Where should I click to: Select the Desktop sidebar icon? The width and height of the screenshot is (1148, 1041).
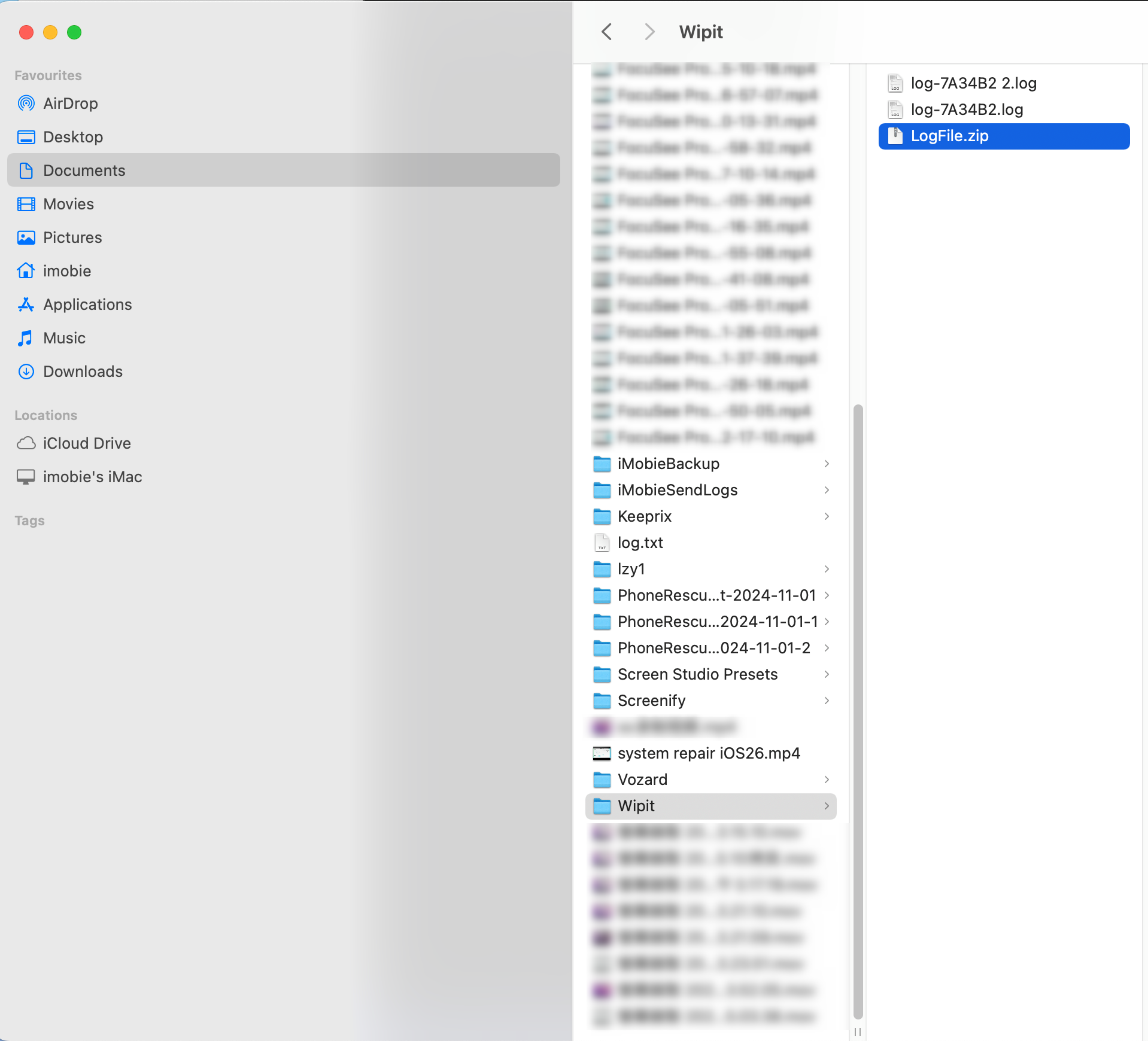(x=73, y=136)
